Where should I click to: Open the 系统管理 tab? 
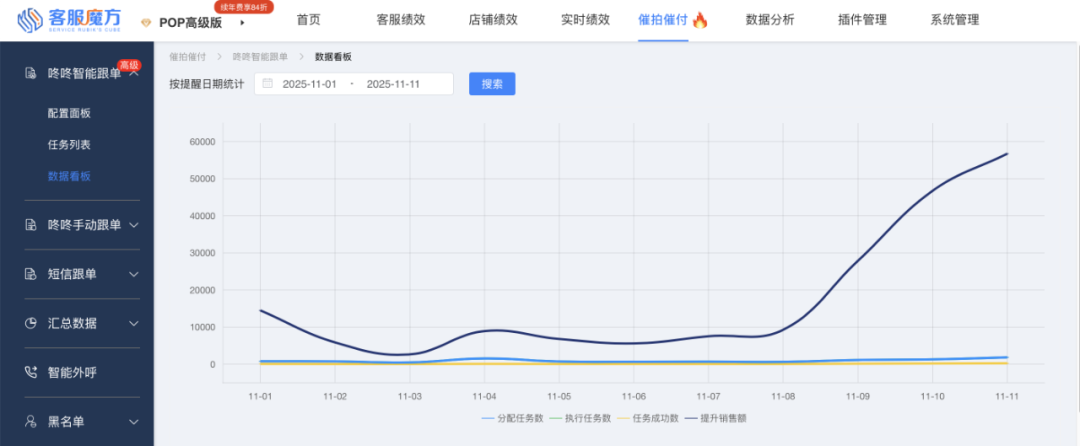point(955,20)
